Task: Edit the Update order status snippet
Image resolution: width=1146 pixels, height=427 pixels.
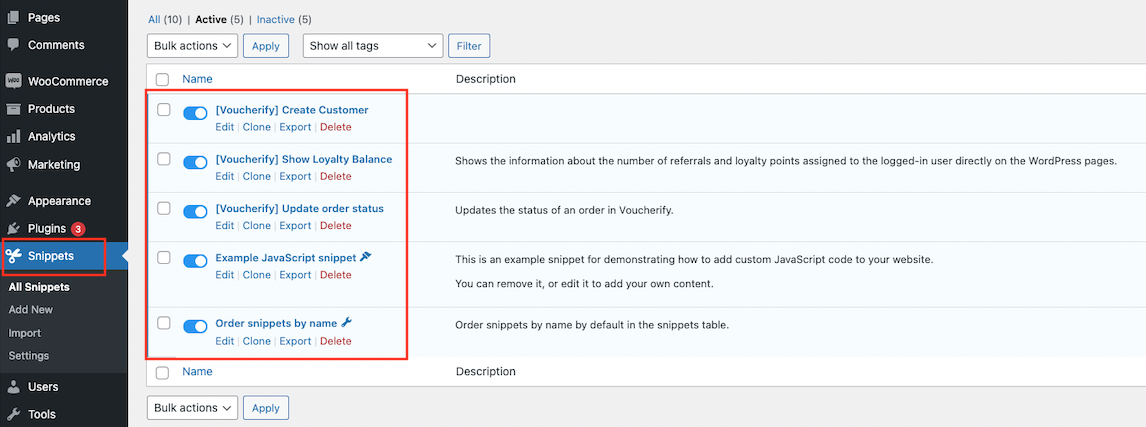Action: click(x=224, y=226)
